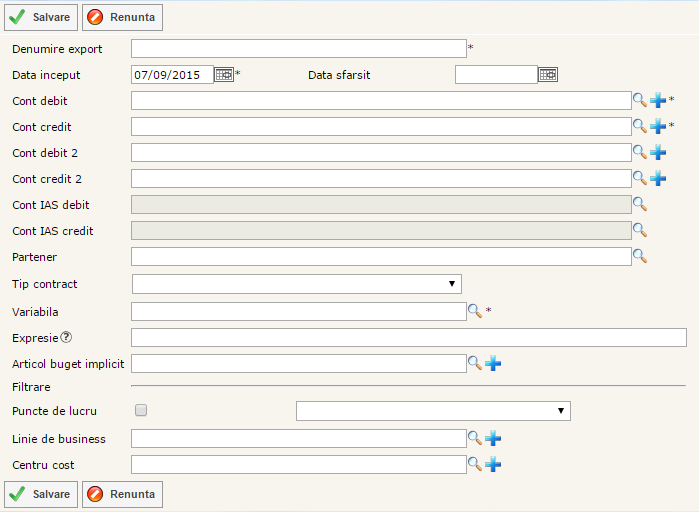Open calendar picker for Data inceput
The width and height of the screenshot is (699, 512).
(x=223, y=74)
